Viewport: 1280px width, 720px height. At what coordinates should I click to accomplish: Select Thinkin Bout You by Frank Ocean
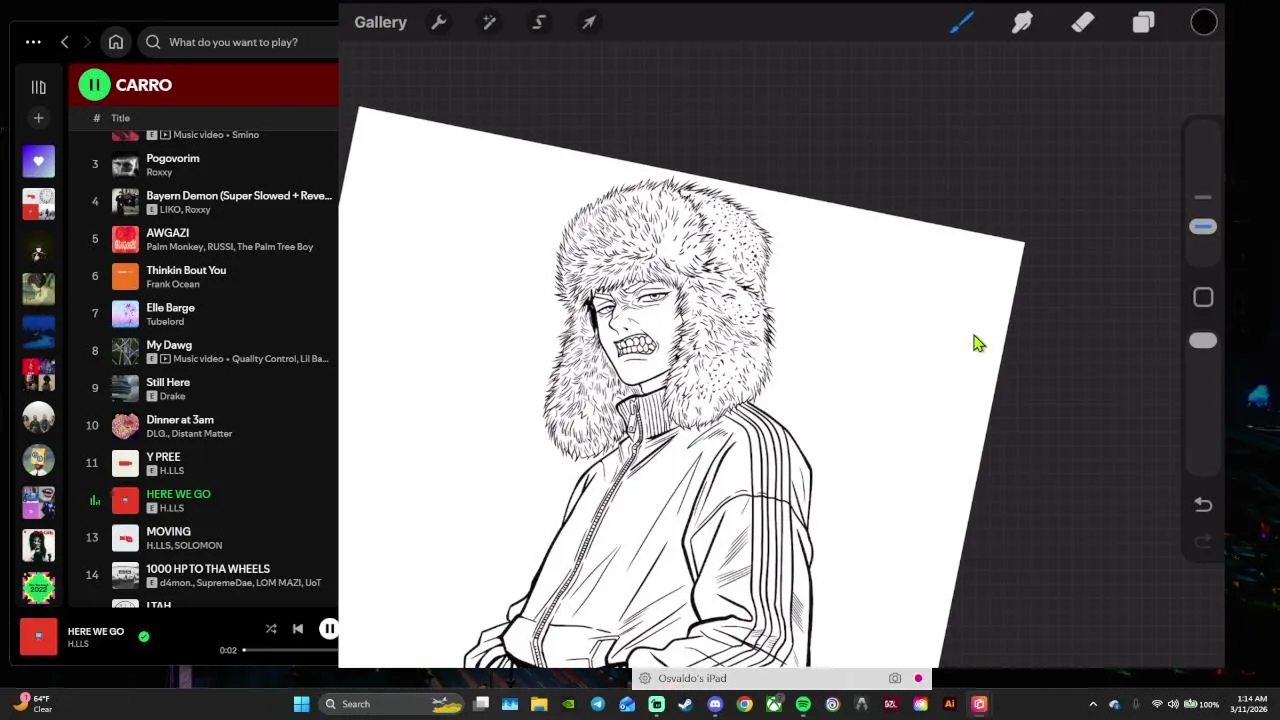tap(204, 276)
